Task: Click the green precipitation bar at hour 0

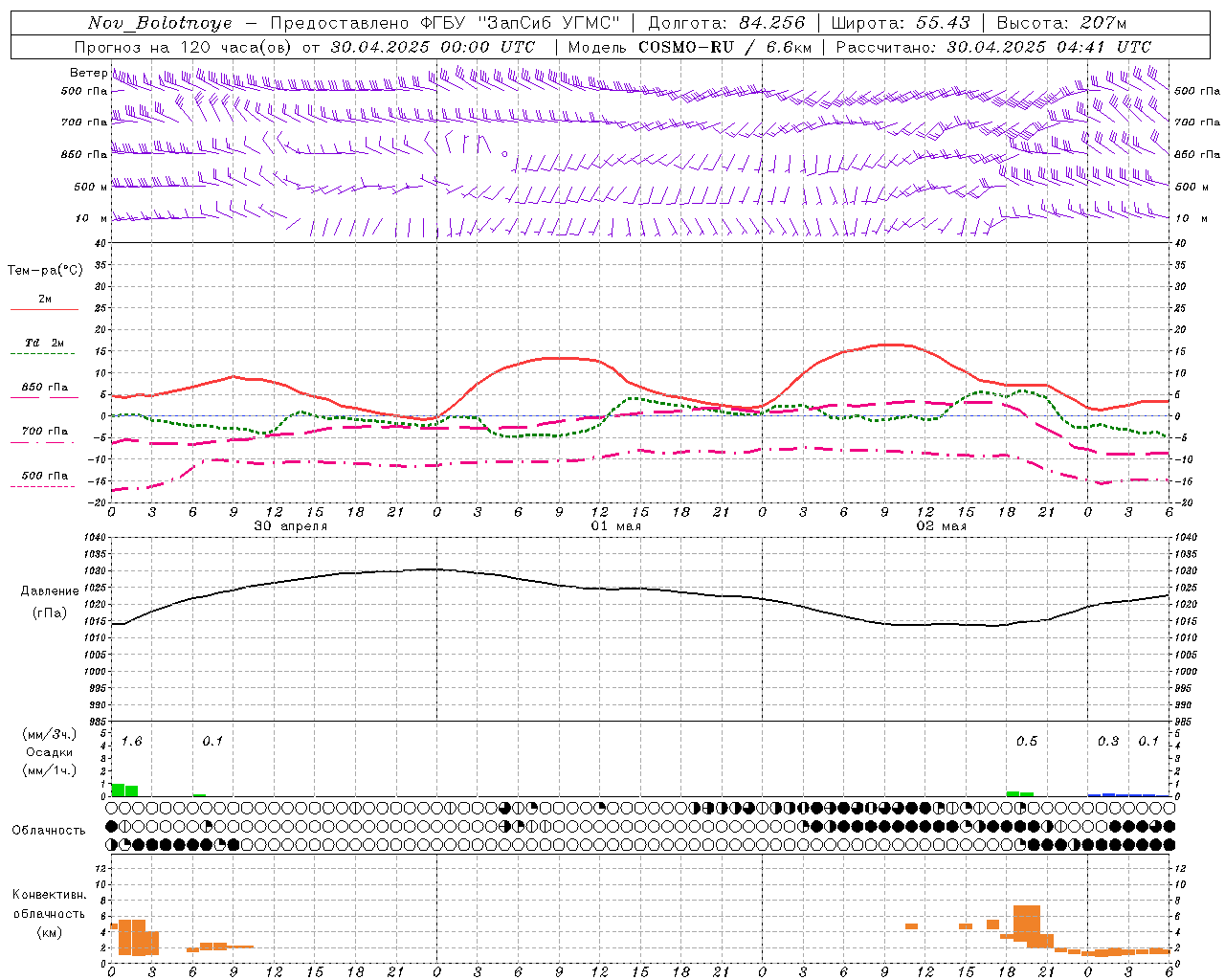Action: 118,790
